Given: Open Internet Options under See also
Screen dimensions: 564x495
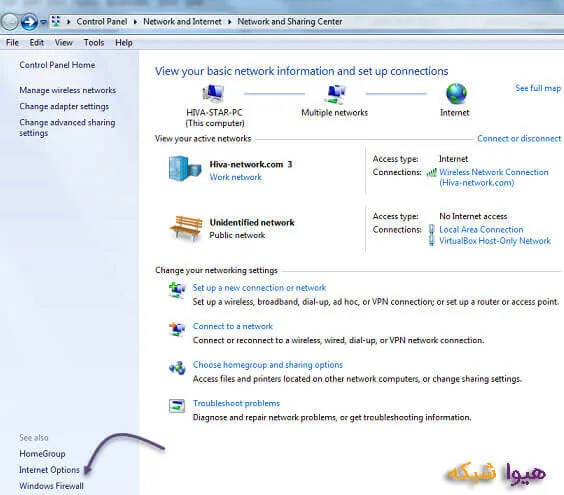Looking at the screenshot, I should pyautogui.click(x=50, y=470).
